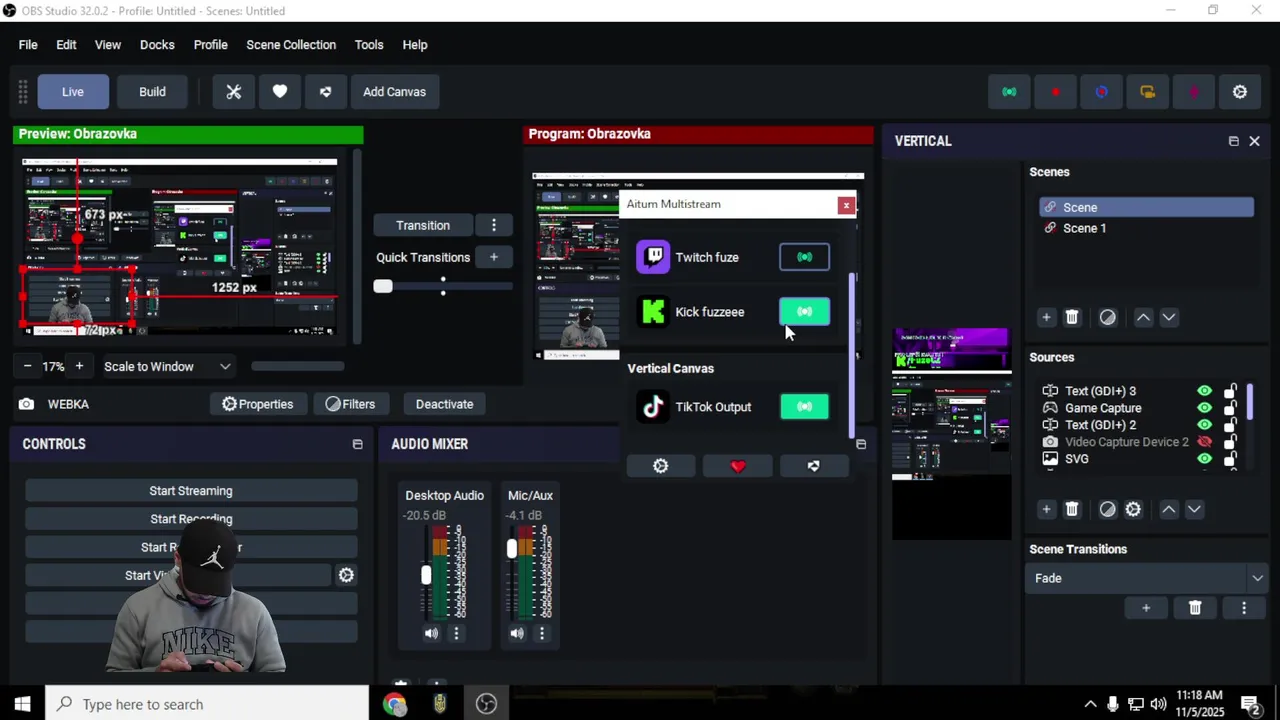
Task: Open the Scale to Window dropdown
Action: tap(168, 367)
